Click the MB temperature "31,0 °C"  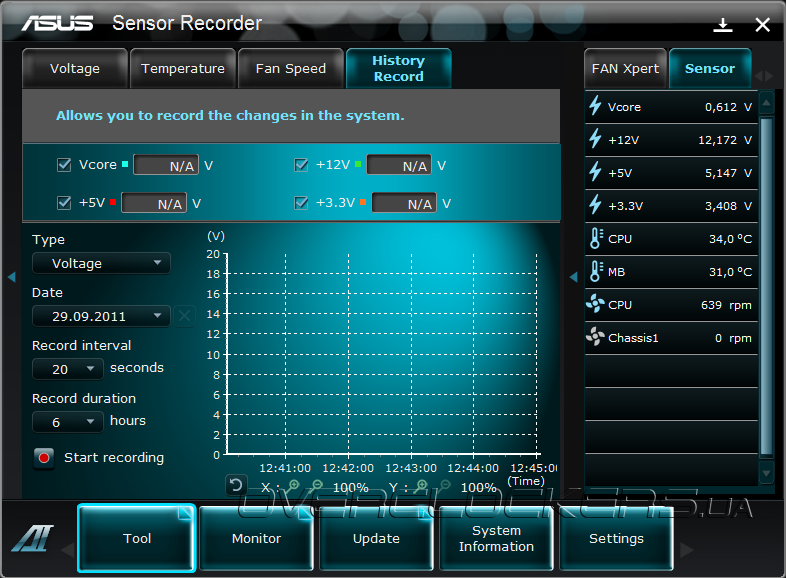point(730,272)
